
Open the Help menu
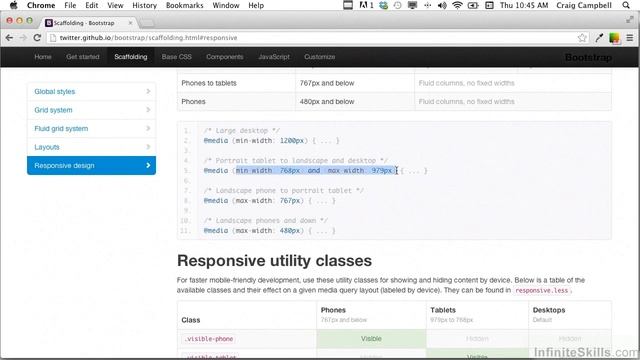tap(256, 5)
